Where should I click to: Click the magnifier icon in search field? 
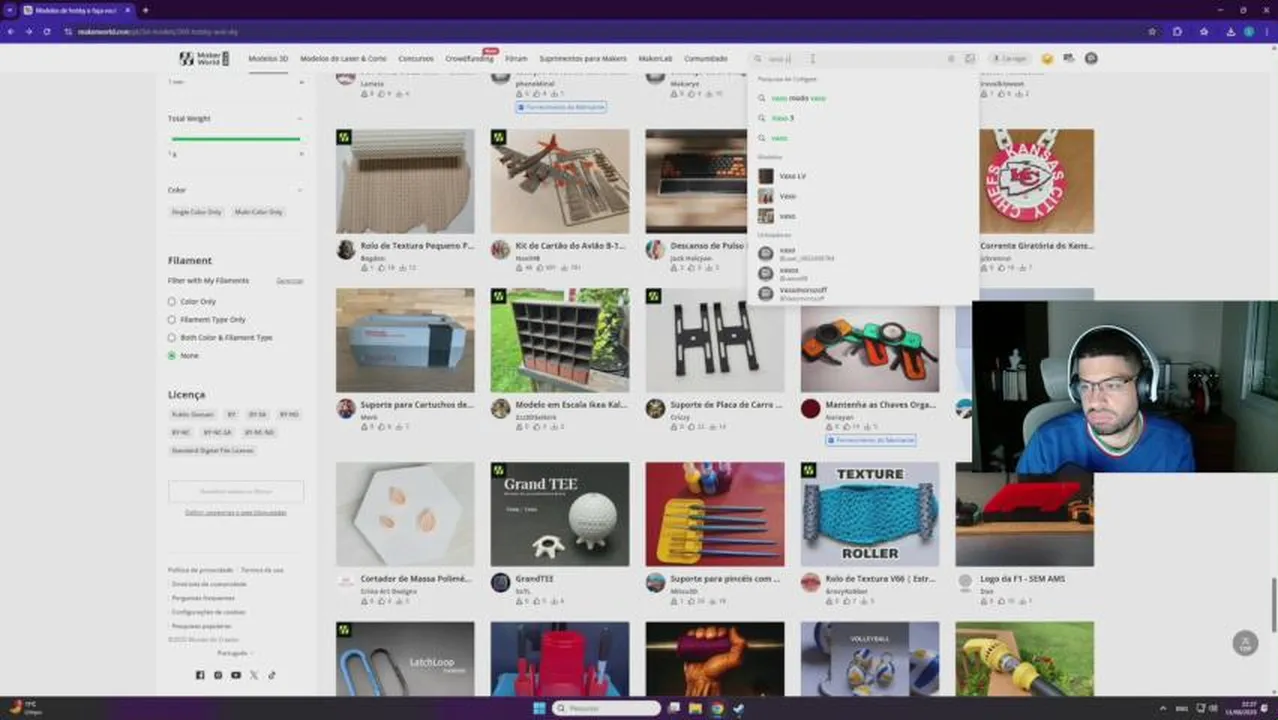[x=759, y=59]
